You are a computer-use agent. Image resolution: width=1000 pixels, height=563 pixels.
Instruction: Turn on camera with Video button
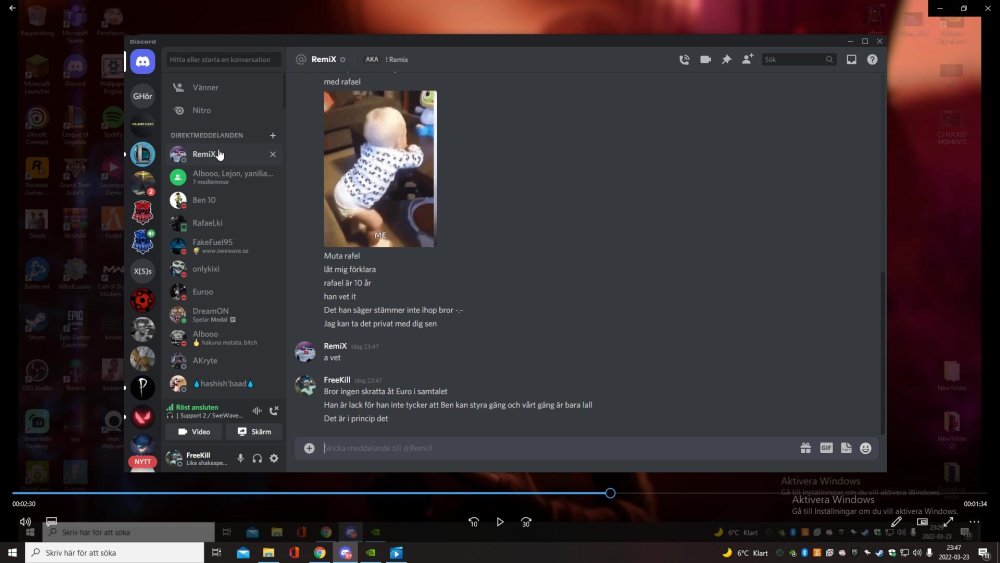pyautogui.click(x=194, y=432)
